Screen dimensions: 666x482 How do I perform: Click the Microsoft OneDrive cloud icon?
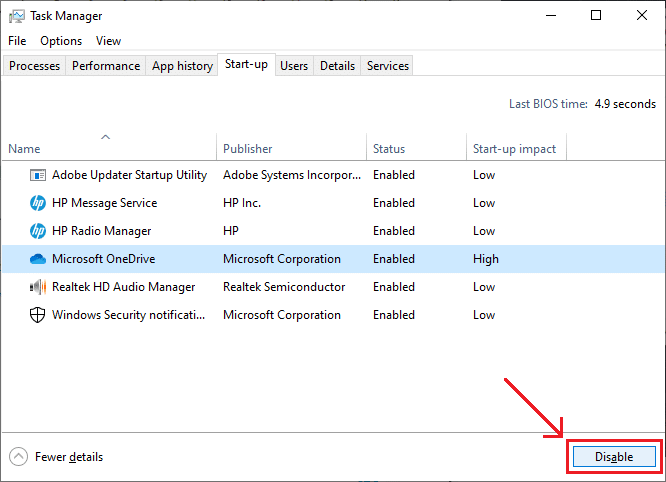(x=38, y=259)
